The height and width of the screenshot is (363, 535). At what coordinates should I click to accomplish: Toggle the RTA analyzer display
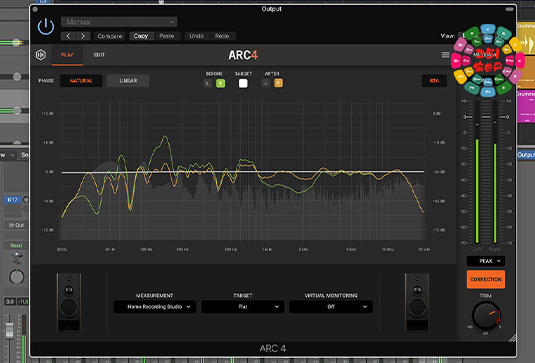tap(434, 81)
